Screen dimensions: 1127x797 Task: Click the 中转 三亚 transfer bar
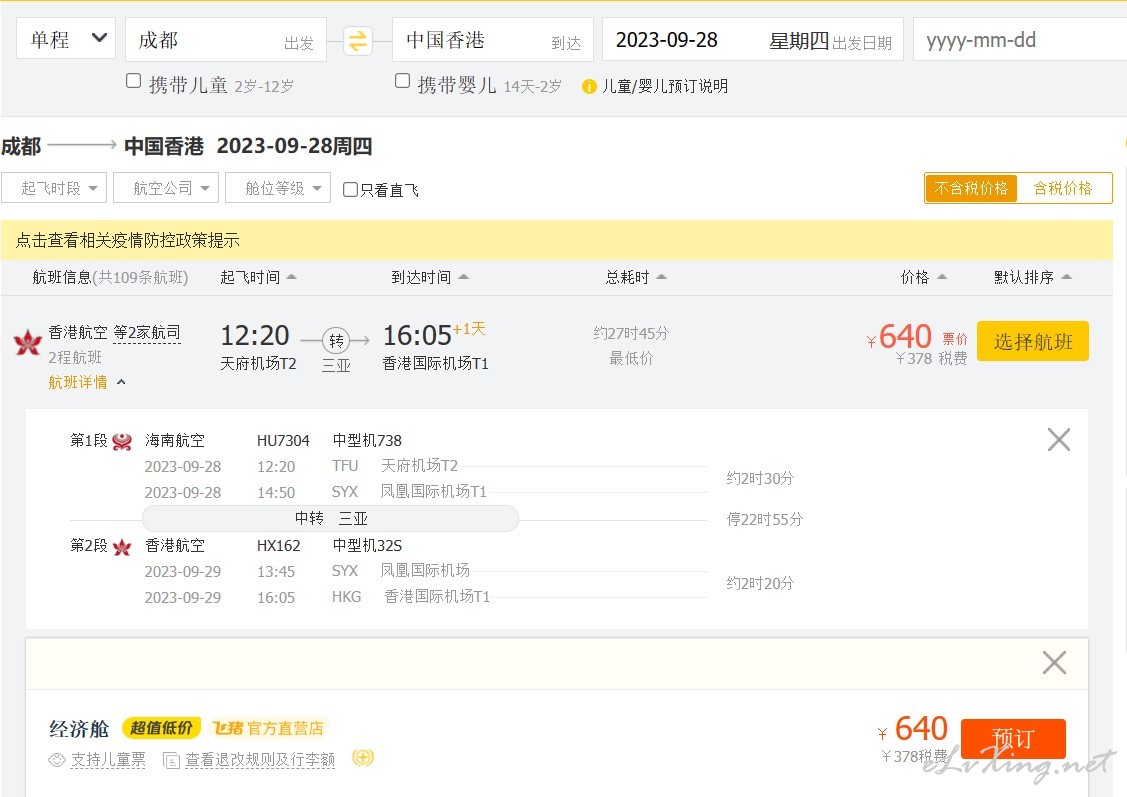coord(331,518)
